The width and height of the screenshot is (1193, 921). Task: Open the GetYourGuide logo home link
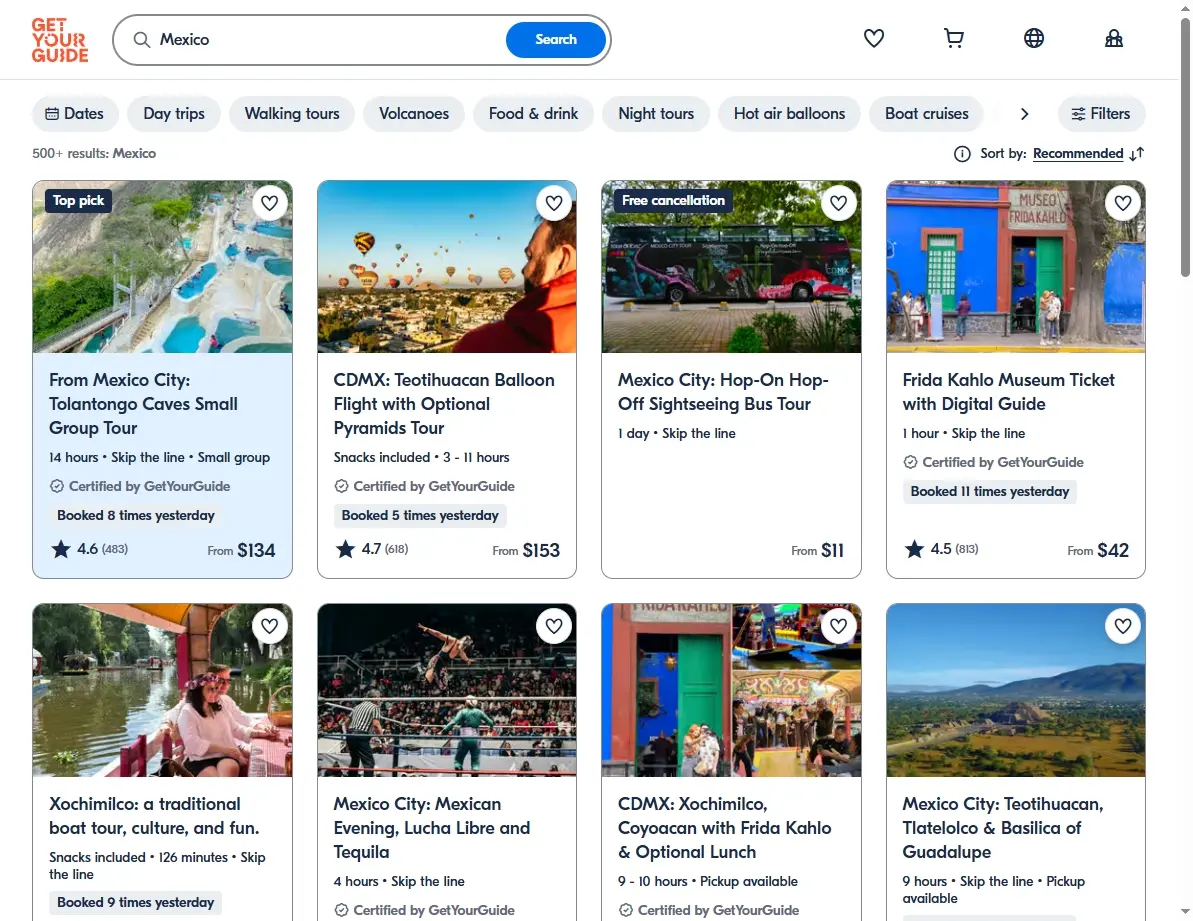click(x=59, y=40)
